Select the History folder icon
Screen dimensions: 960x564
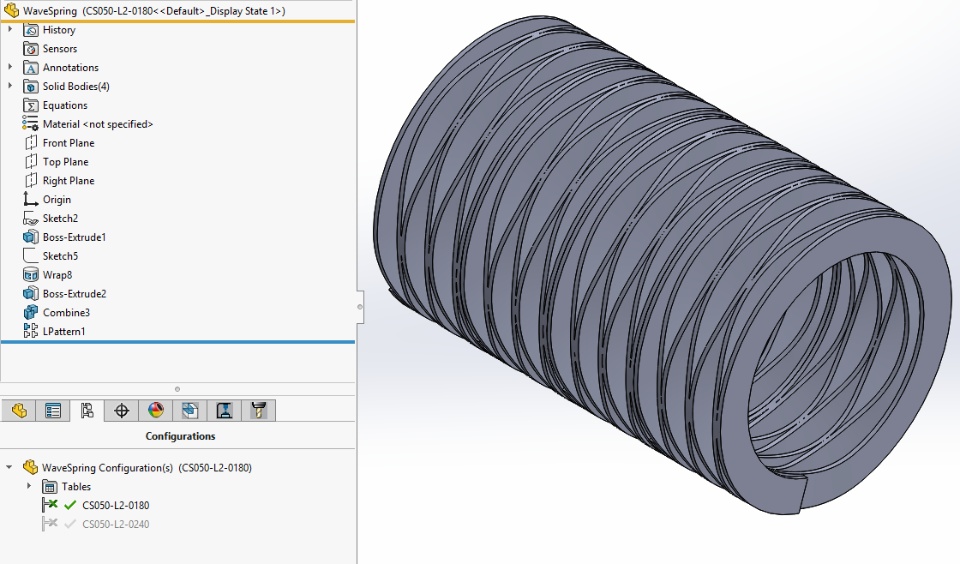[x=31, y=30]
